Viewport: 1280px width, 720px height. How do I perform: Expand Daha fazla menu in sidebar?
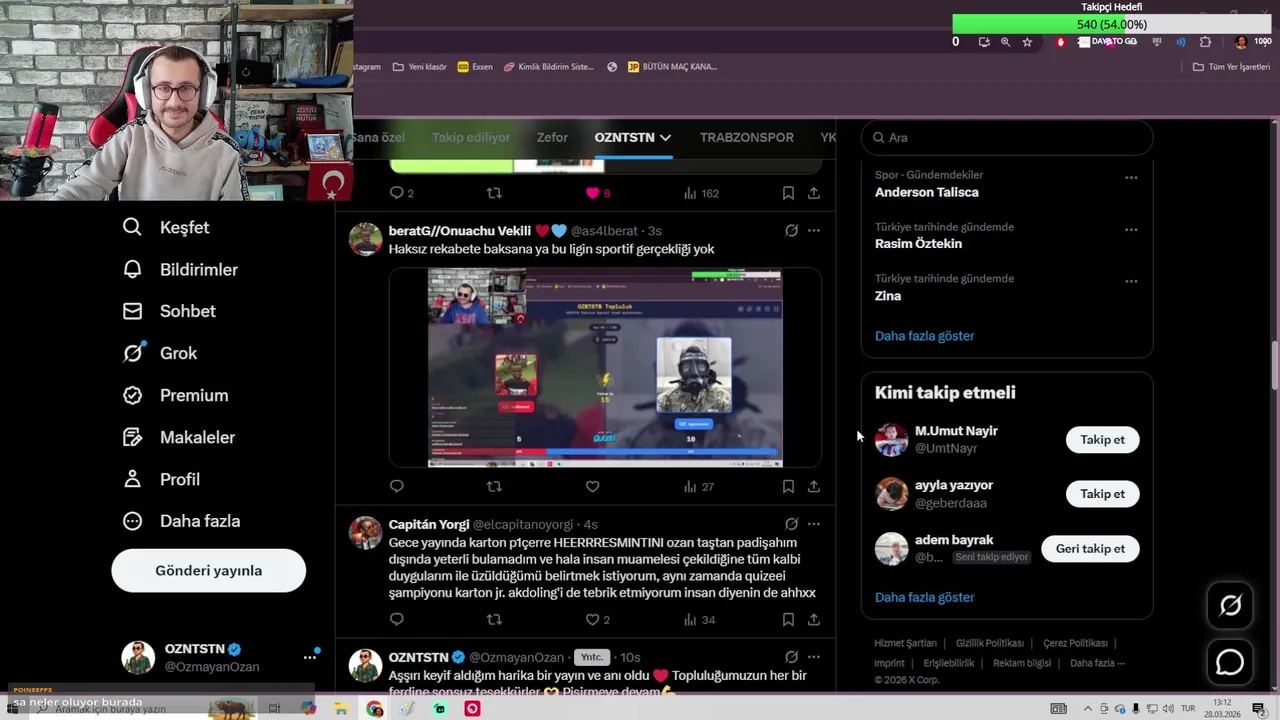tap(181, 521)
